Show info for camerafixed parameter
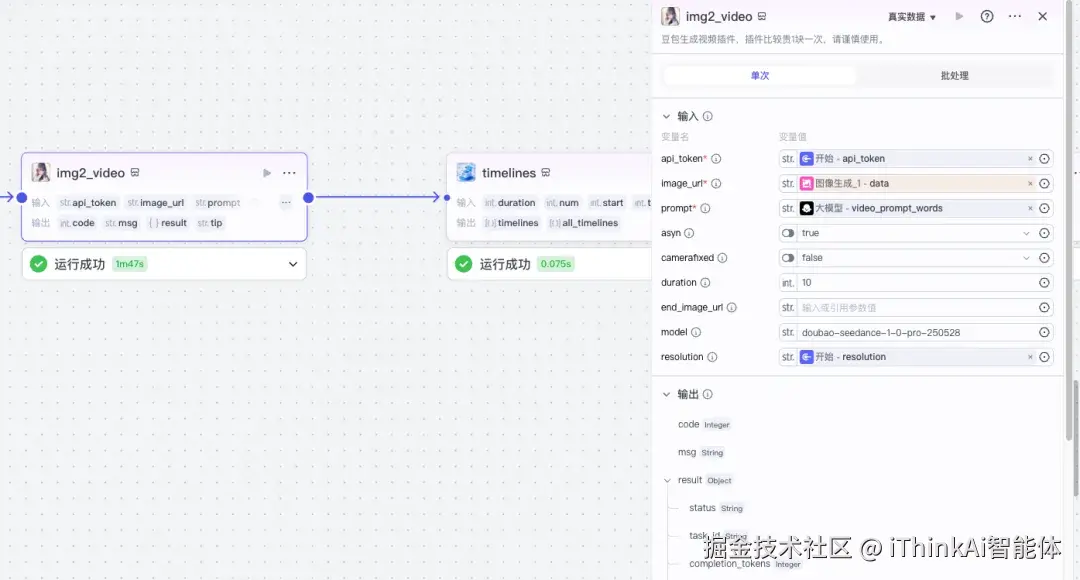The width and height of the screenshot is (1080, 580). (722, 258)
